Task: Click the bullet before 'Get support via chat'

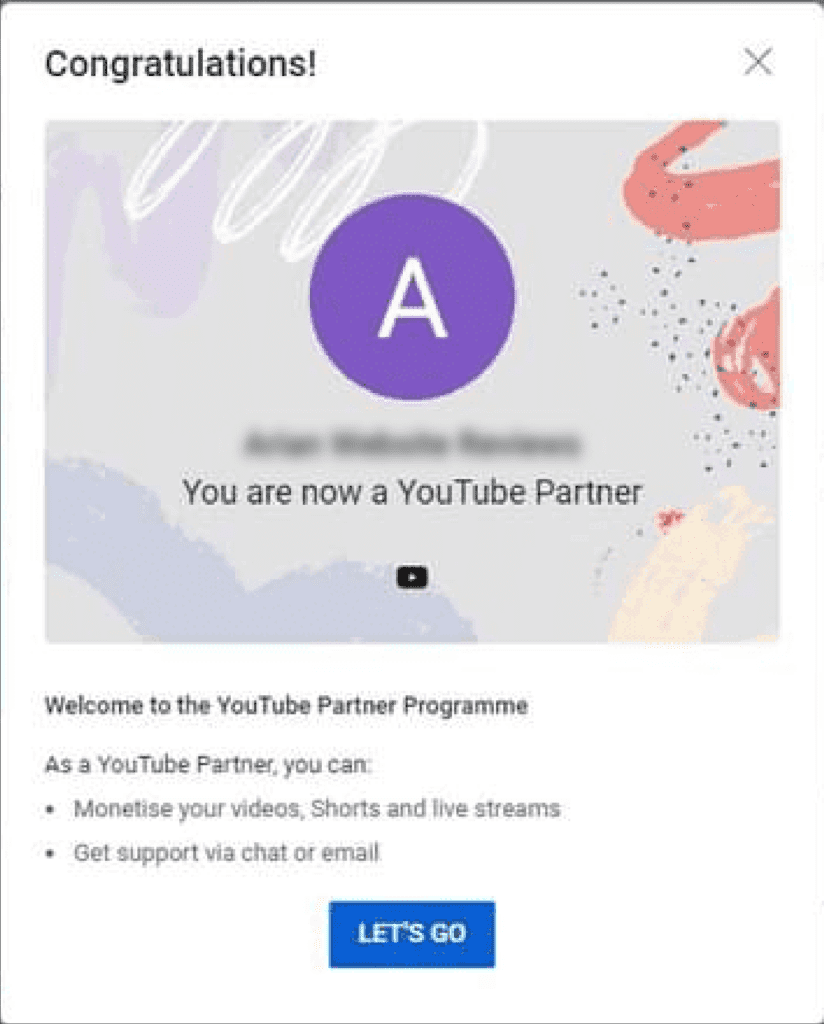Action: [x=50, y=854]
